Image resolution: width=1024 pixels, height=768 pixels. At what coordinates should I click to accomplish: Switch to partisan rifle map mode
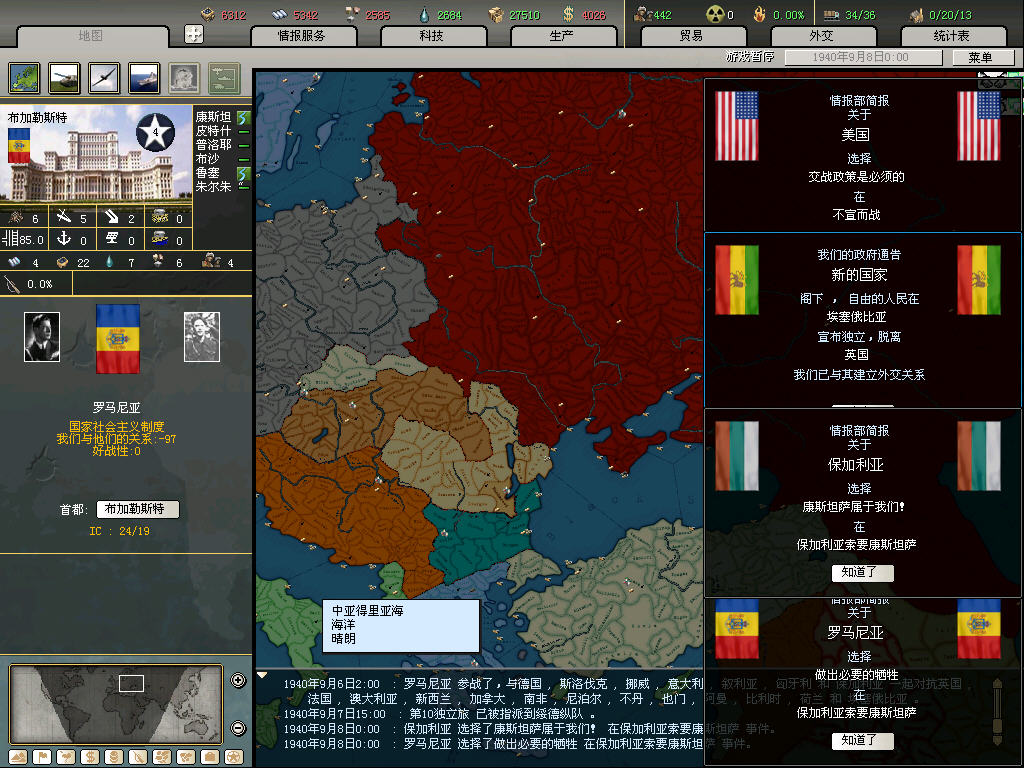(137, 757)
